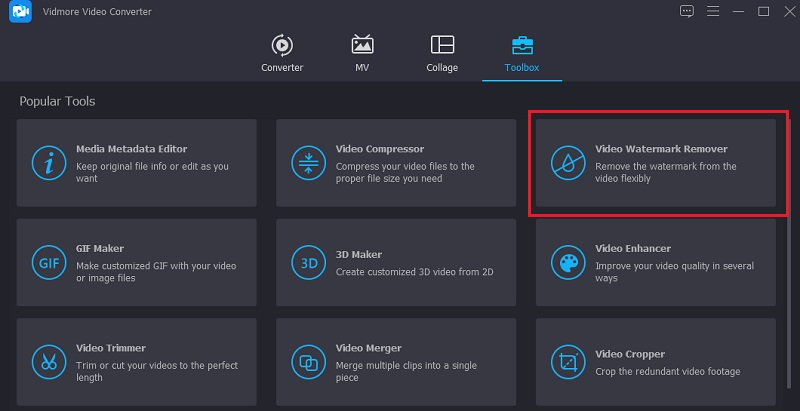Click the Video Trimmer scissors icon

[x=46, y=362]
